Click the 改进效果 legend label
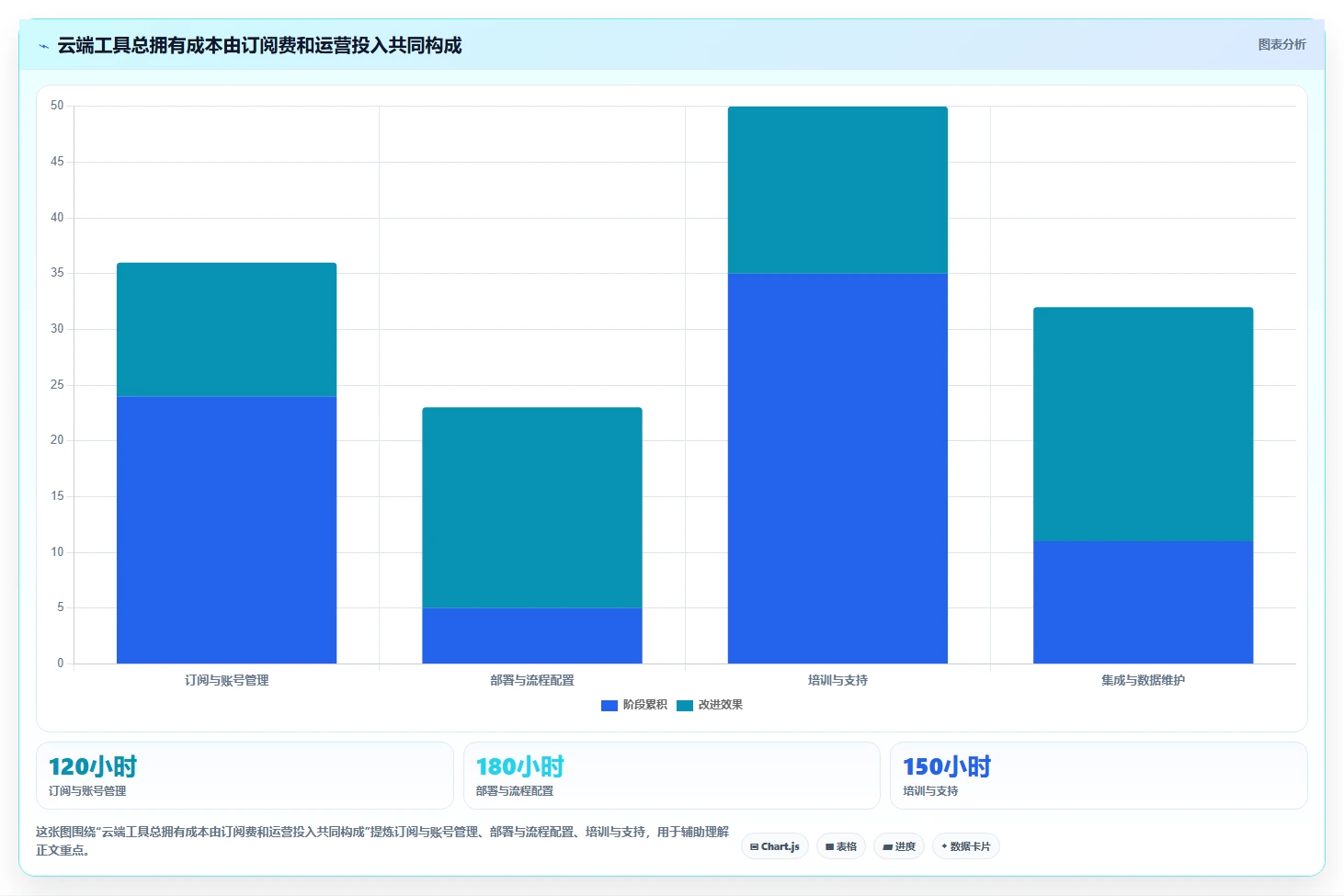The height and width of the screenshot is (896, 1344). [x=720, y=705]
